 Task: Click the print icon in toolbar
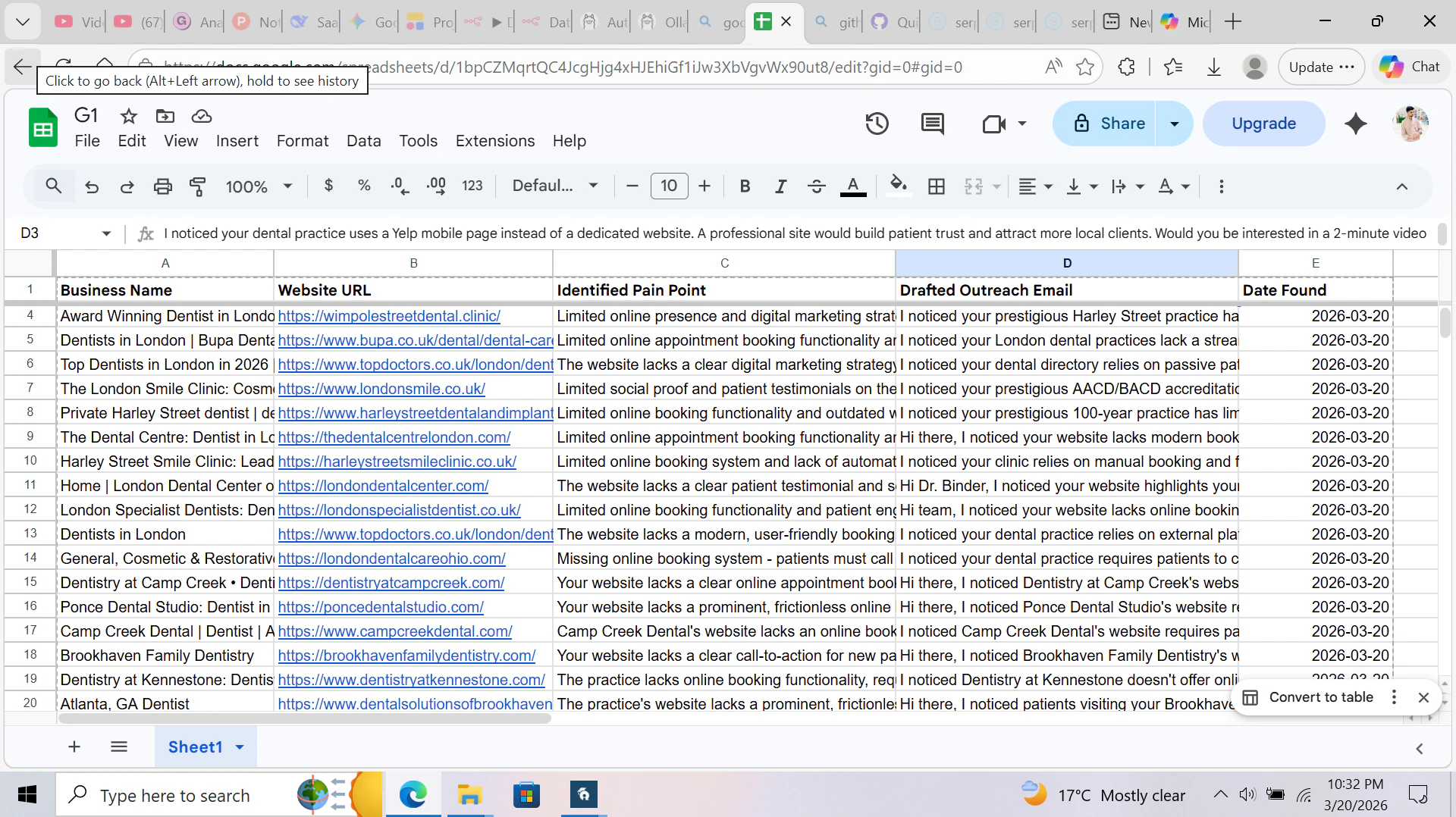[x=162, y=186]
